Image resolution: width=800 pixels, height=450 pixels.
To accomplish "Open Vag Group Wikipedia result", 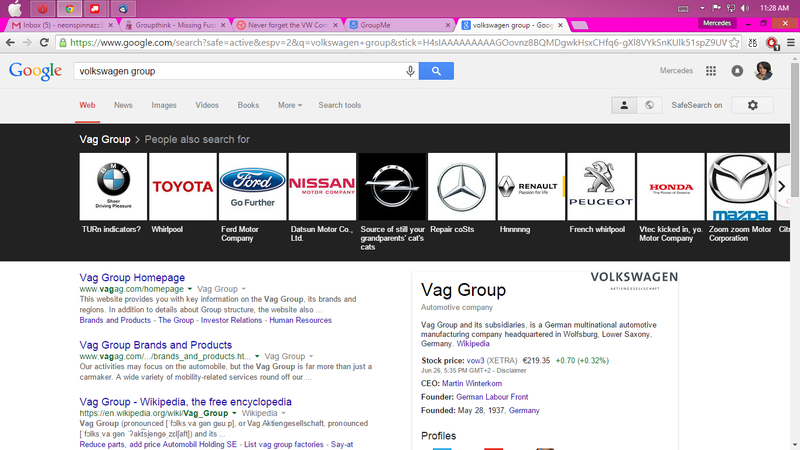I will tap(186, 402).
